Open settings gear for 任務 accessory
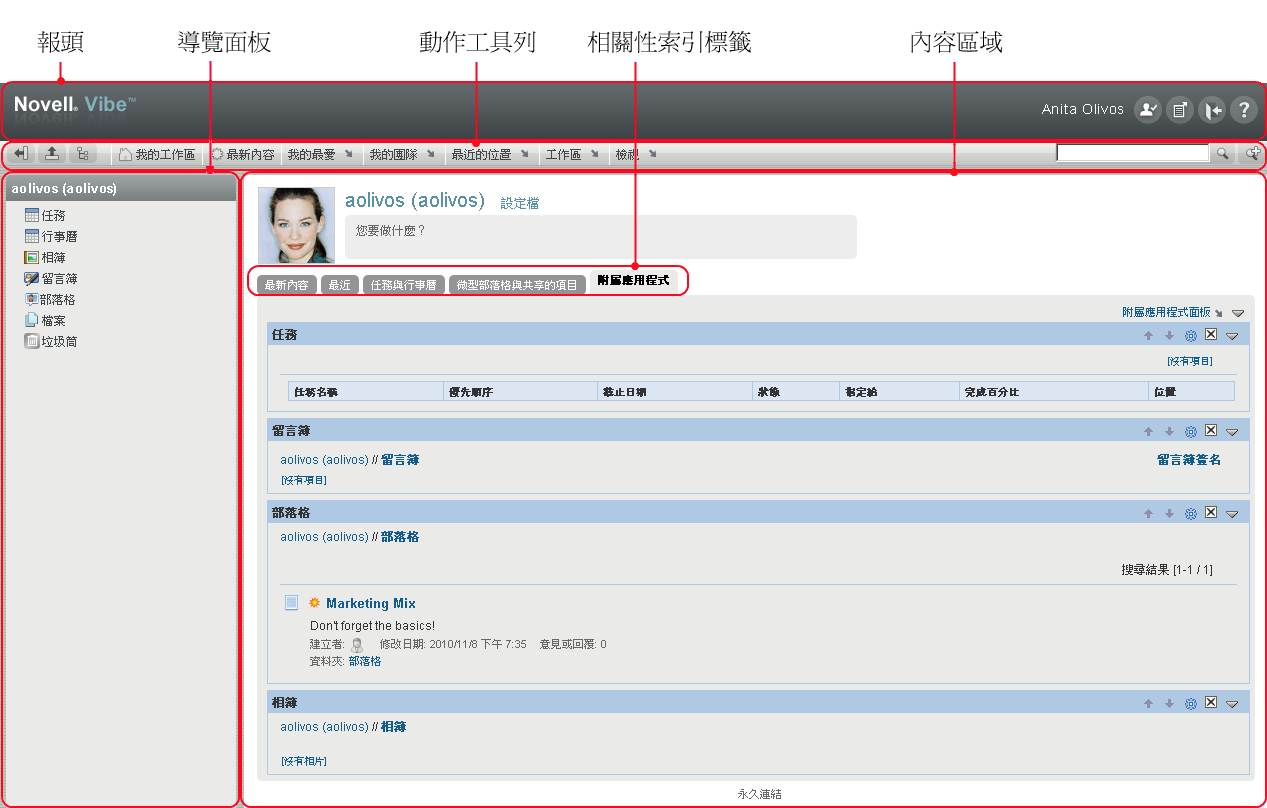 point(1190,336)
